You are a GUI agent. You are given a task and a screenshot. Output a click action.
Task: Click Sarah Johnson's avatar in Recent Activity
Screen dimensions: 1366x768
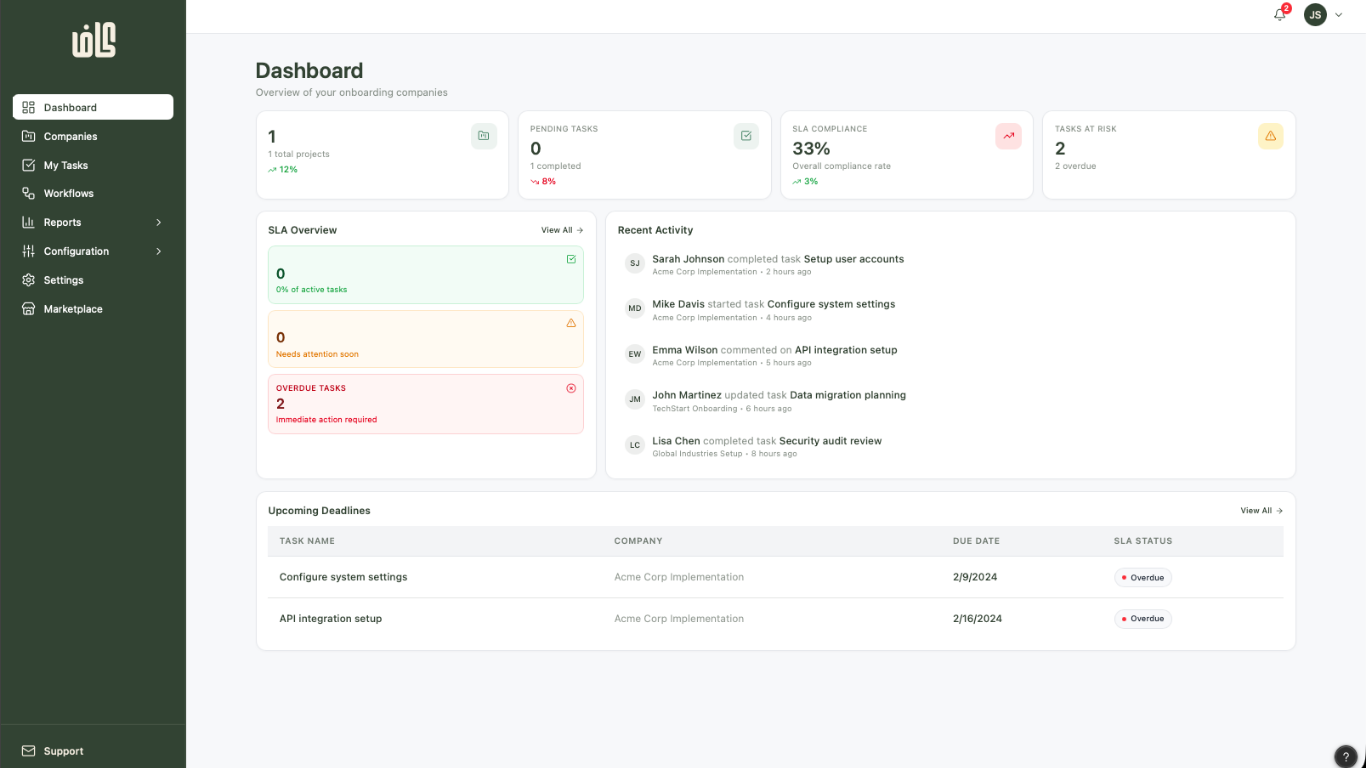[x=634, y=263]
